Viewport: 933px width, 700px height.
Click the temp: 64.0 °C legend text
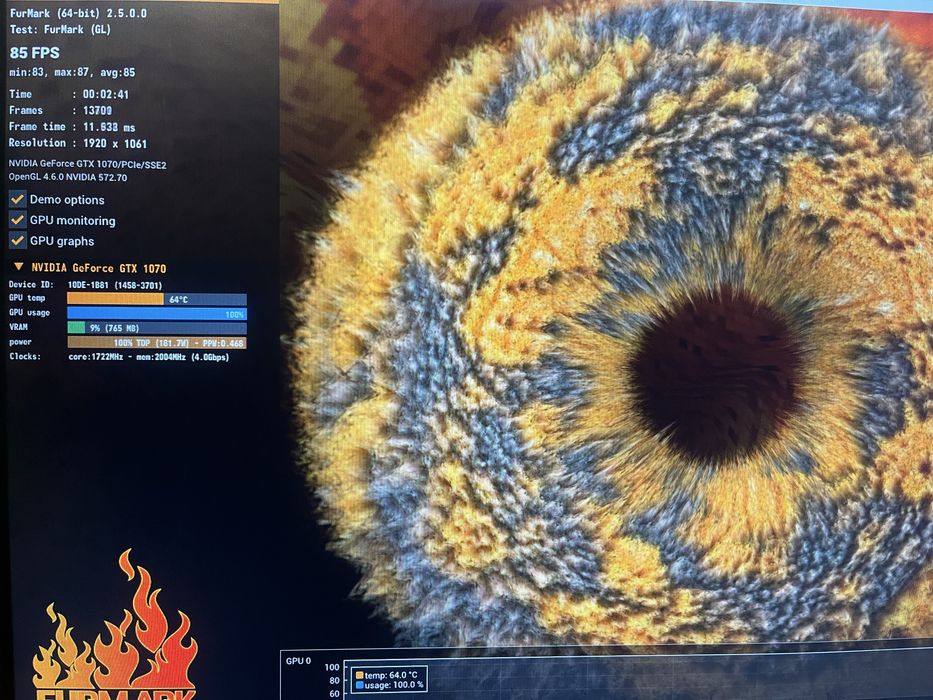pos(391,675)
